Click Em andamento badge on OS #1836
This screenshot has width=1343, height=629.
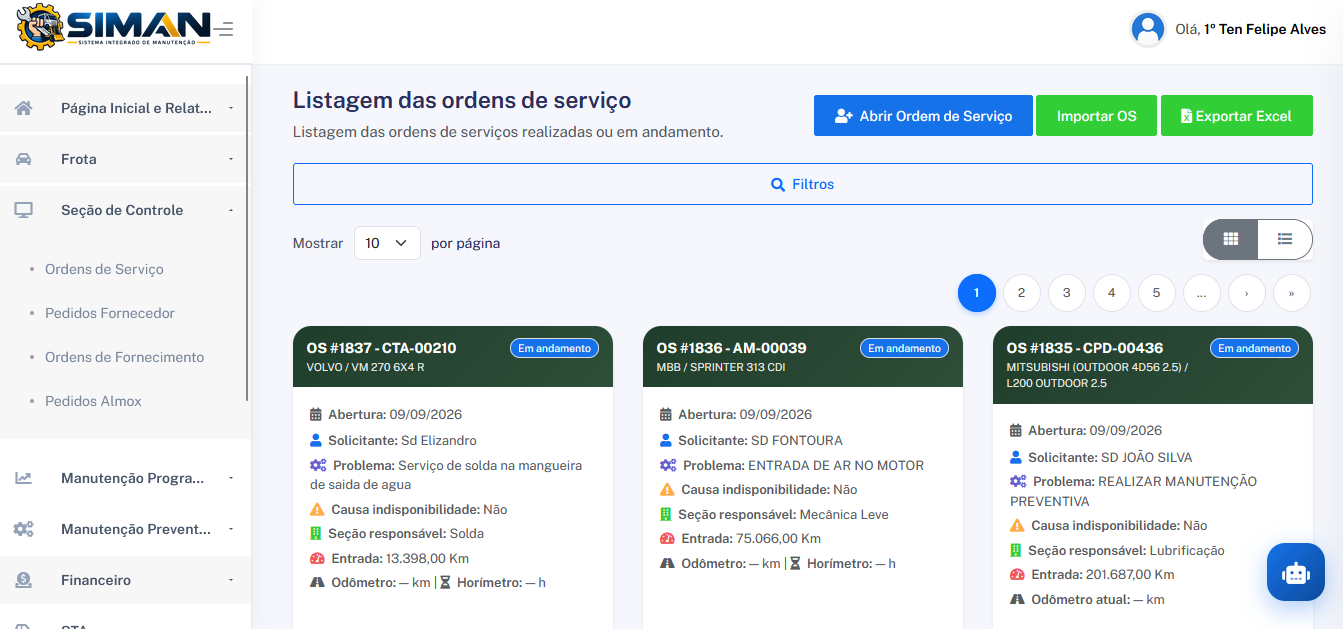(x=904, y=348)
